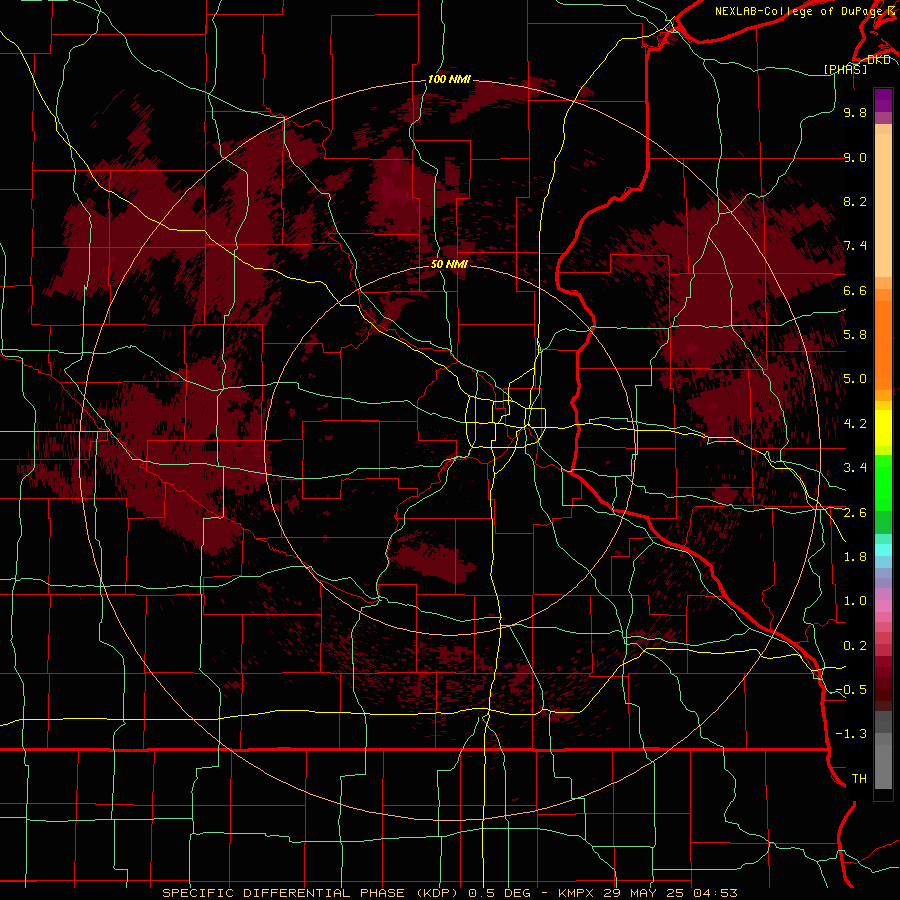This screenshot has width=900, height=900.
Task: Click the 5.0 value on the color scale
Action: click(855, 379)
